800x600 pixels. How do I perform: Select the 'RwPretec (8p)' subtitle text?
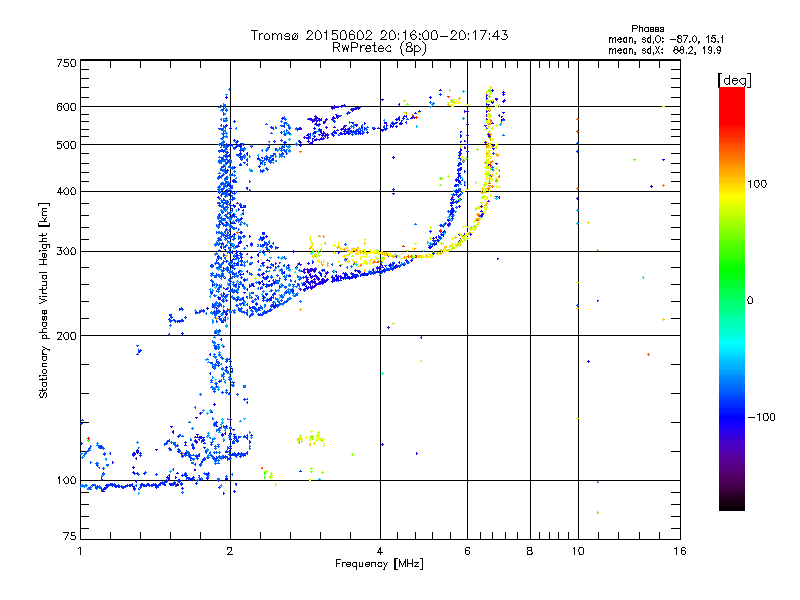[x=379, y=48]
